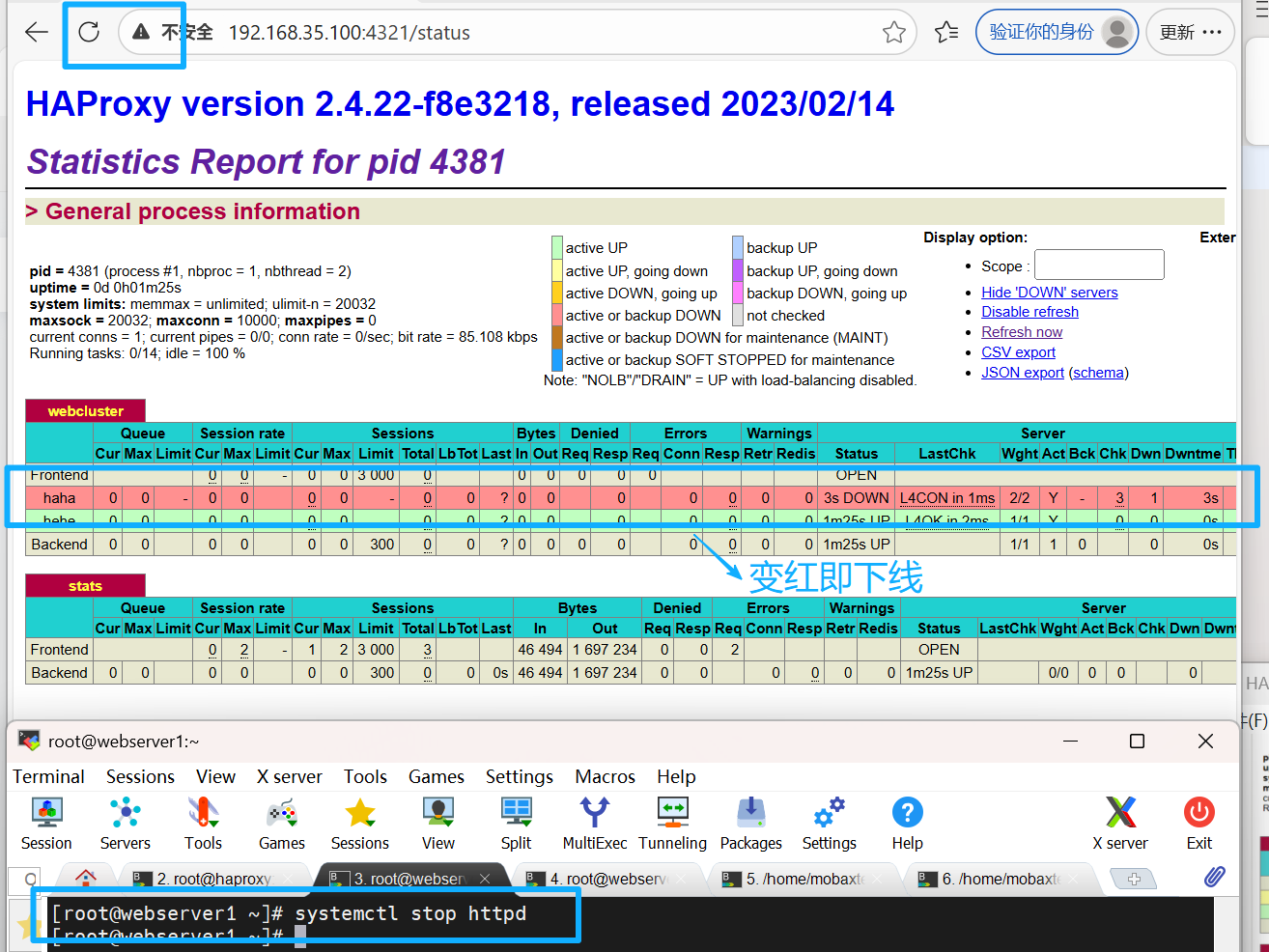Open the MobaXterm home tab icon
Screen dimensions: 1269x952
(86, 878)
